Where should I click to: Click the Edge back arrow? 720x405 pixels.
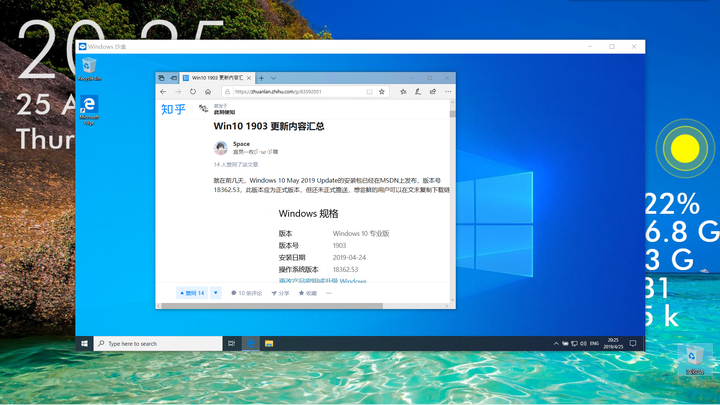click(x=163, y=92)
